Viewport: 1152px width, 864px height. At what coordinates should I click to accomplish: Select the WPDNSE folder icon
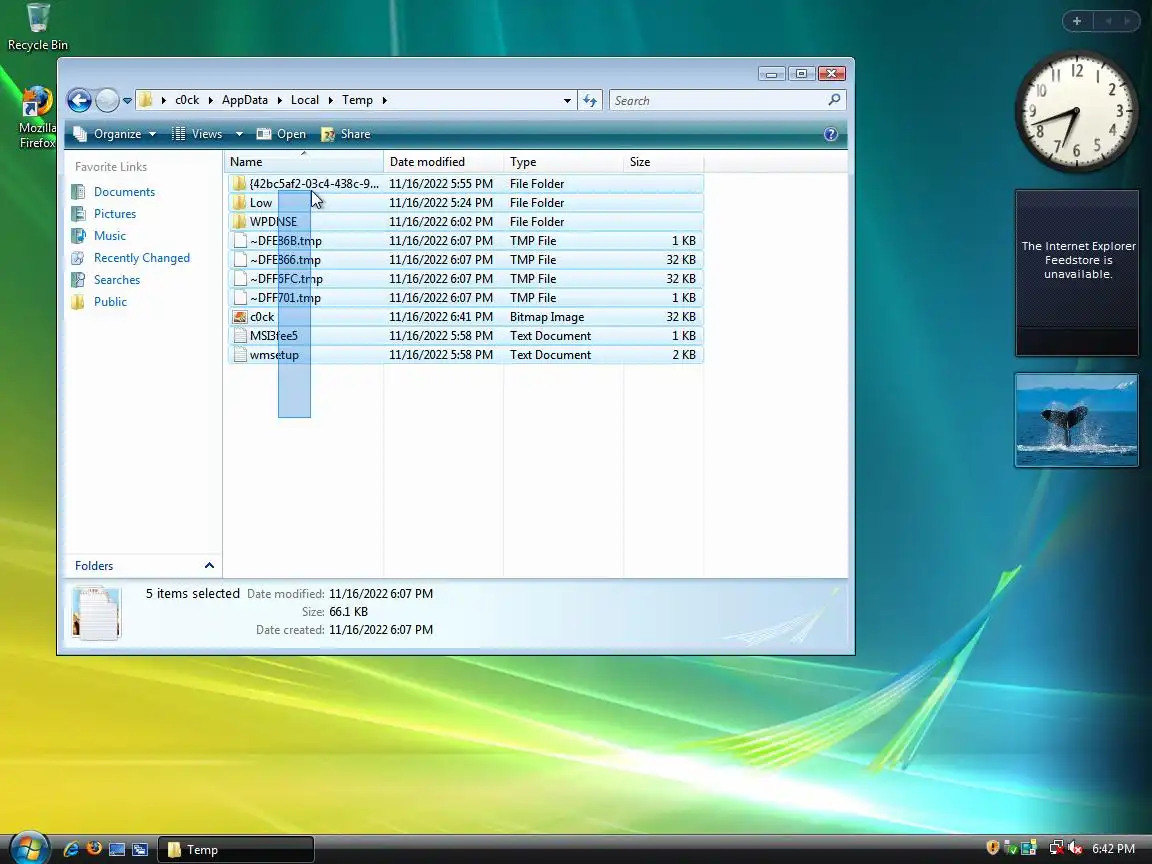click(x=240, y=222)
